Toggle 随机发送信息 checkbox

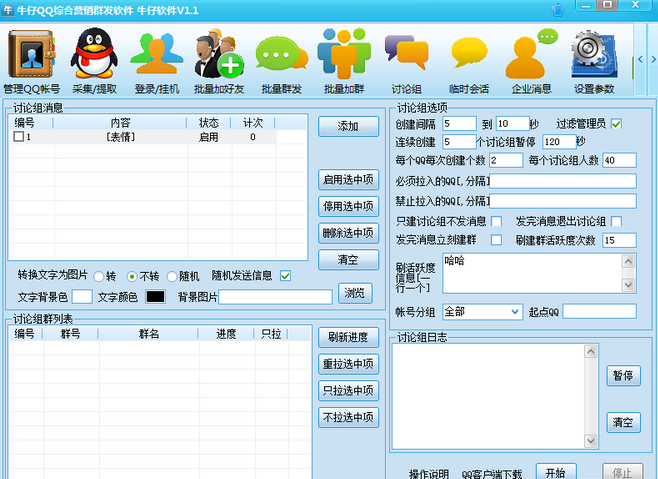pos(285,276)
